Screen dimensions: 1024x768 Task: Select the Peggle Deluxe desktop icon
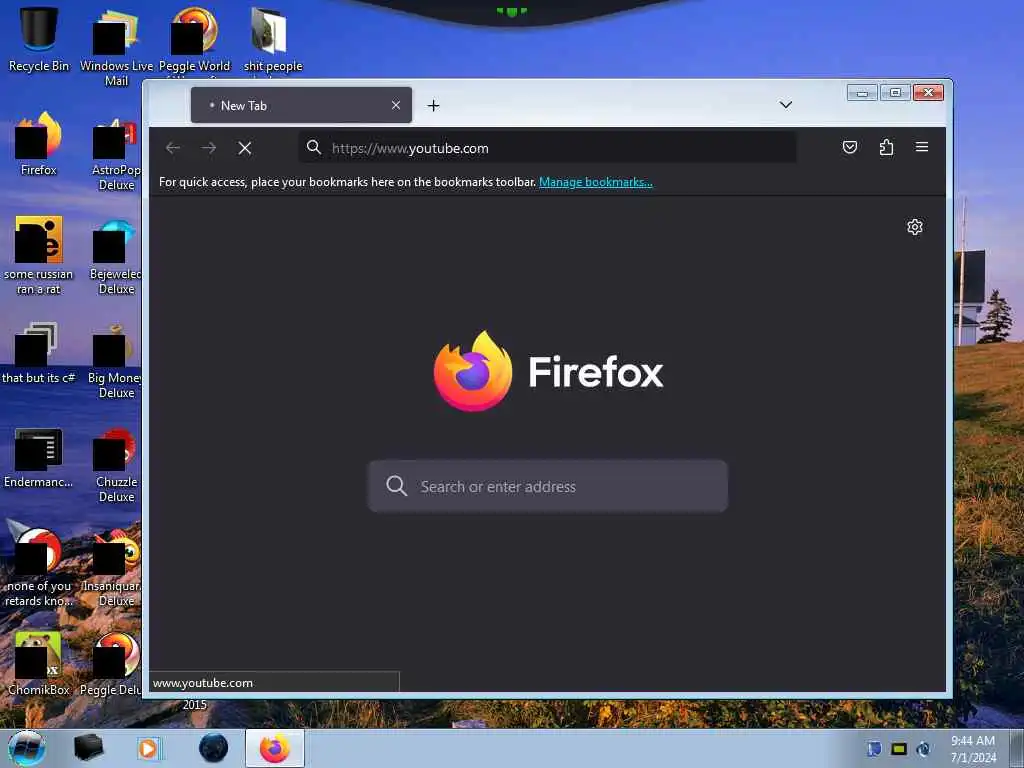click(x=111, y=663)
